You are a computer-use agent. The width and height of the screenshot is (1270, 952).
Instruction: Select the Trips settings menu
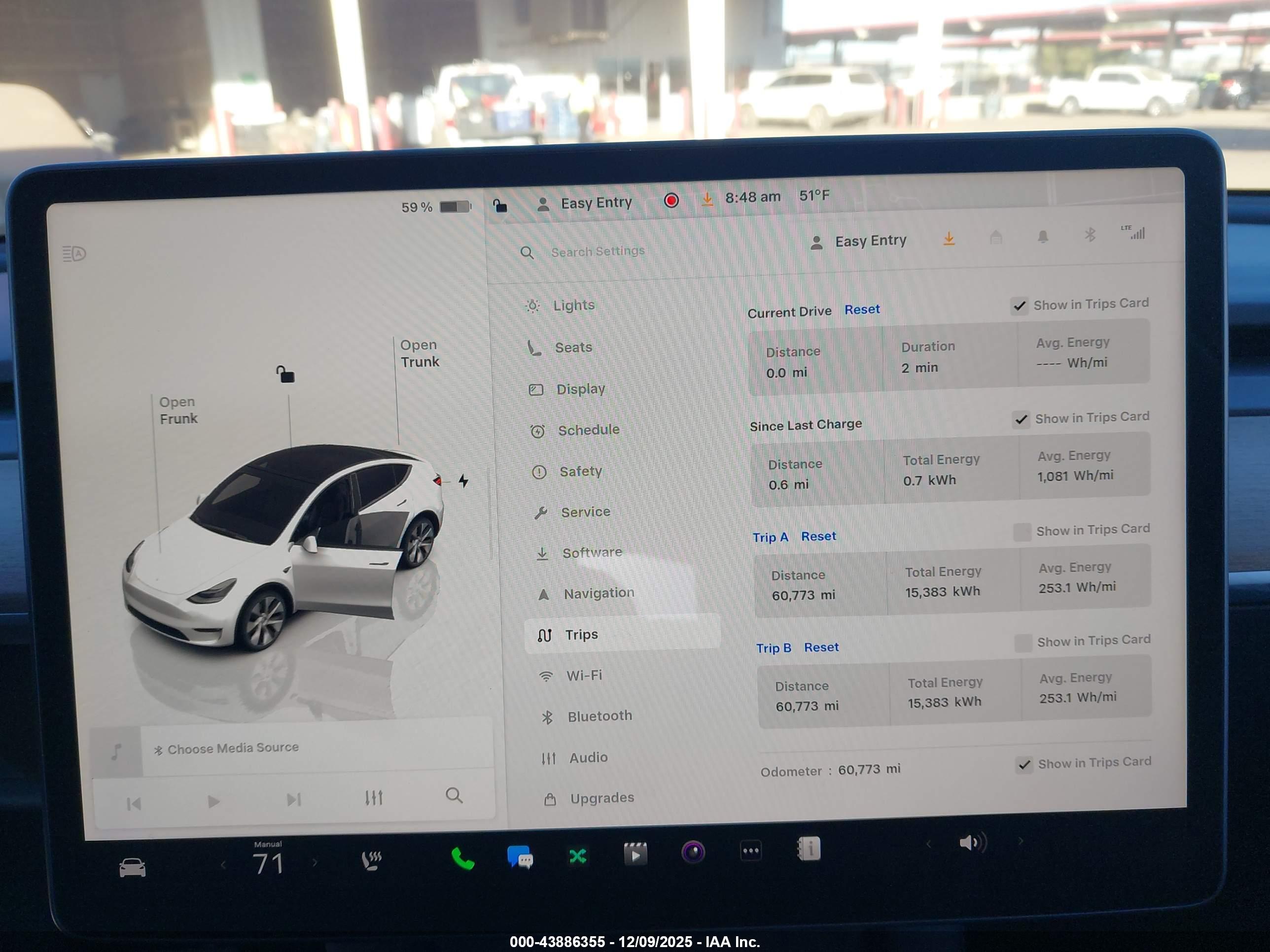(622, 634)
